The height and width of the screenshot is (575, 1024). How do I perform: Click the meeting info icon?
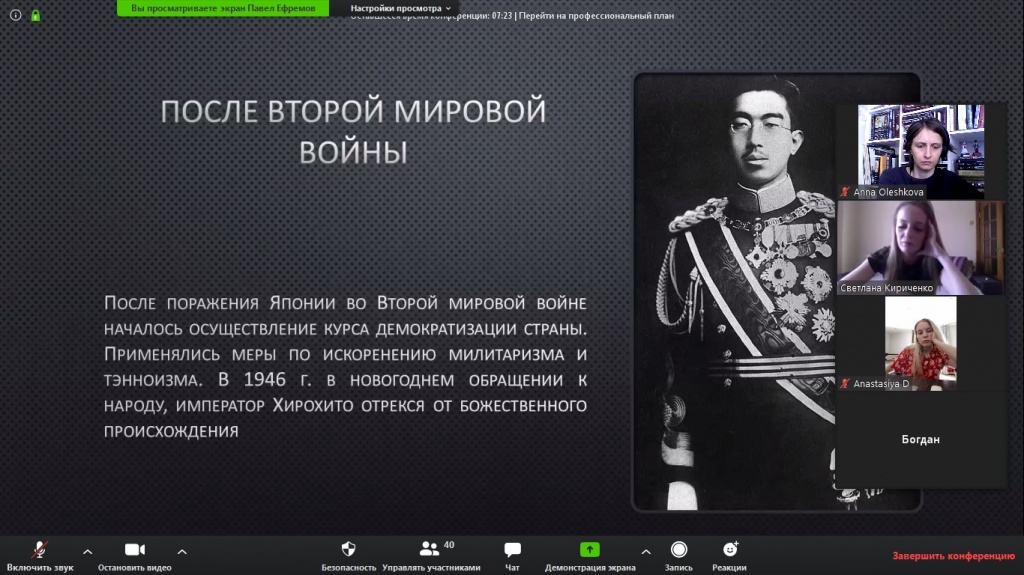[15, 15]
